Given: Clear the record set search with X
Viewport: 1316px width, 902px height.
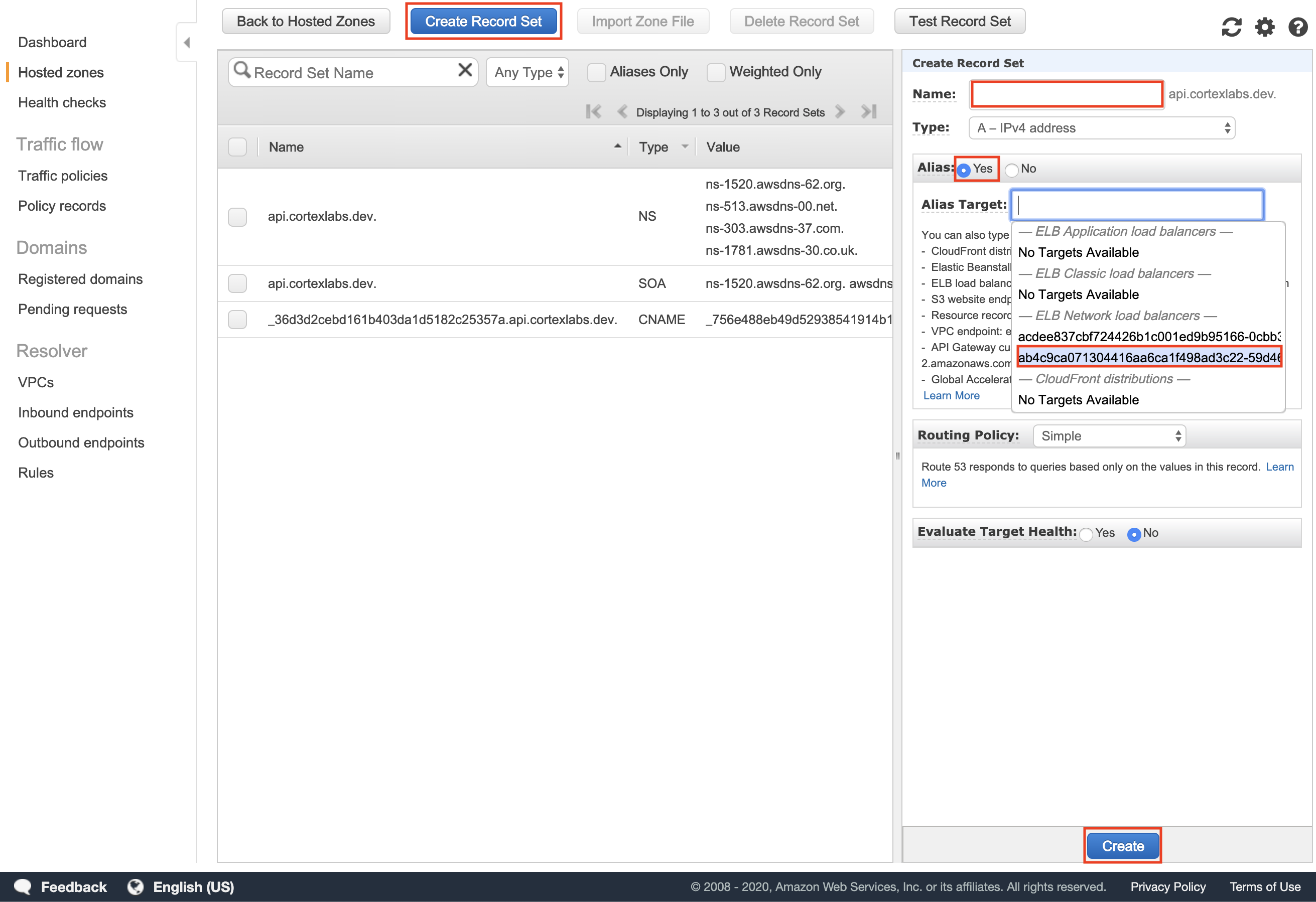Looking at the screenshot, I should [465, 70].
